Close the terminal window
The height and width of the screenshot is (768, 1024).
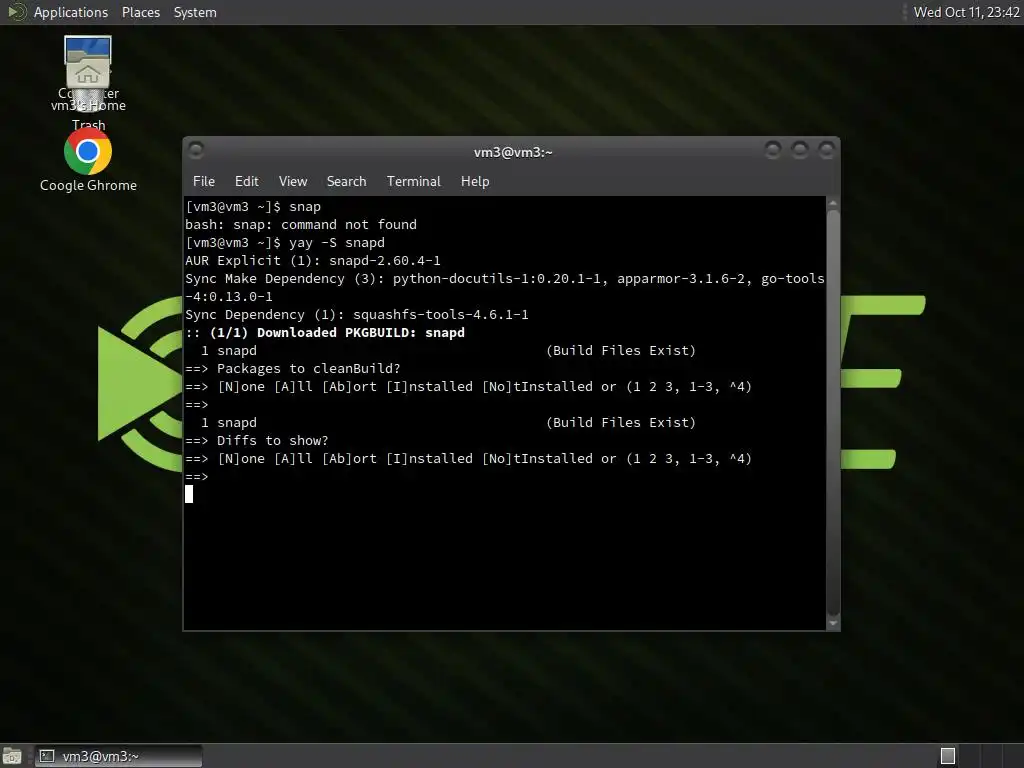click(826, 151)
